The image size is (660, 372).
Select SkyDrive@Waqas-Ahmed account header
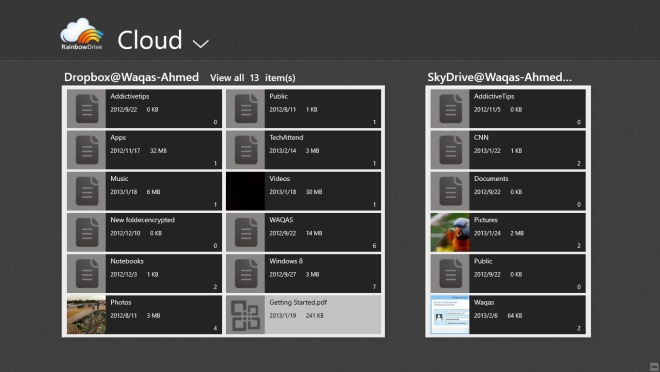[500, 77]
